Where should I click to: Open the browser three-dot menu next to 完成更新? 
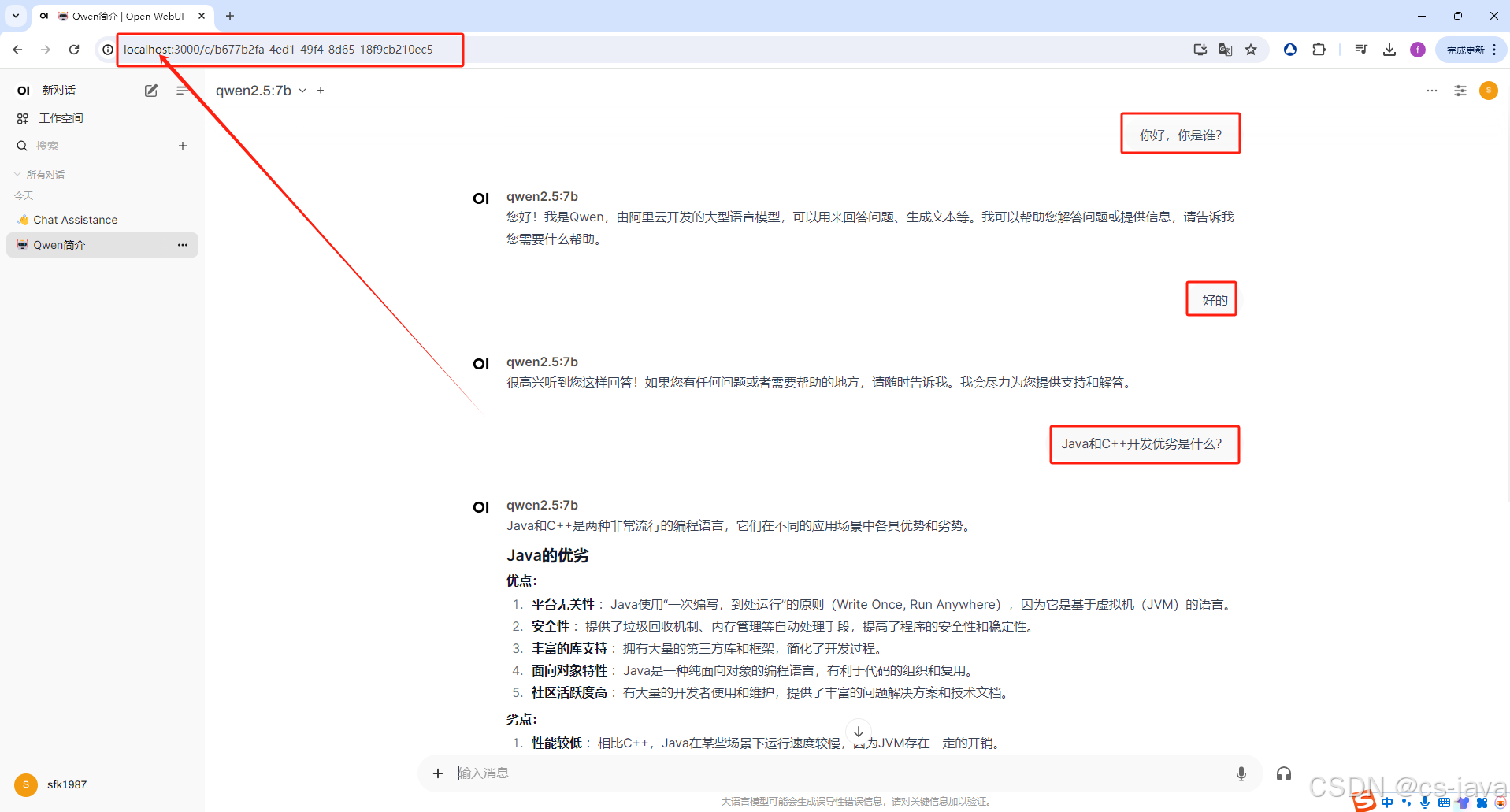pyautogui.click(x=1494, y=50)
